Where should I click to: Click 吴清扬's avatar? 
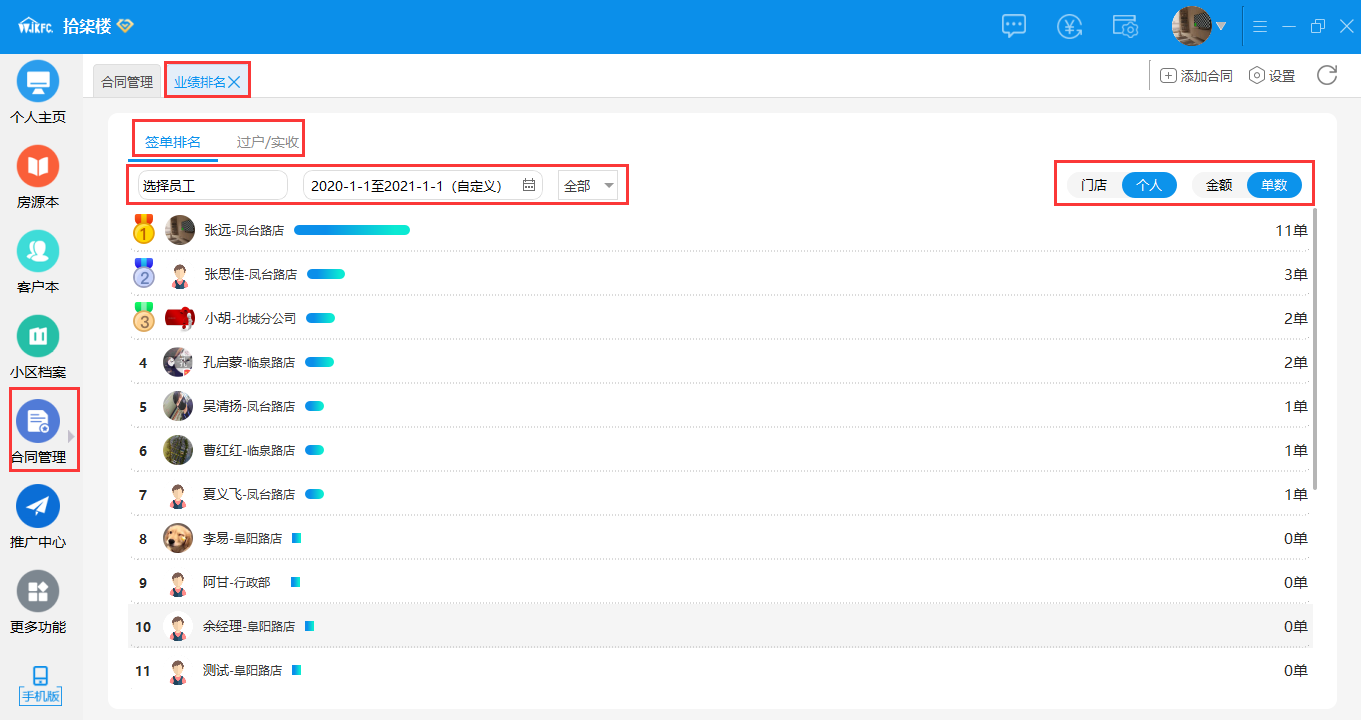tap(178, 406)
